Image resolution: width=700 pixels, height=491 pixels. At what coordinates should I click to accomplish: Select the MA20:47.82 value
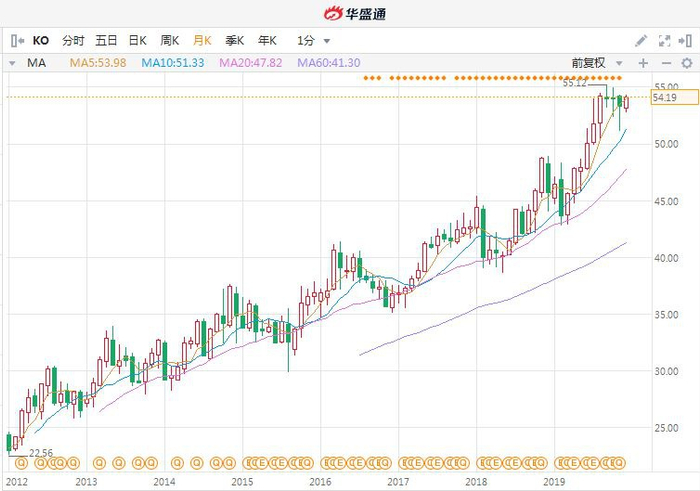pyautogui.click(x=251, y=63)
